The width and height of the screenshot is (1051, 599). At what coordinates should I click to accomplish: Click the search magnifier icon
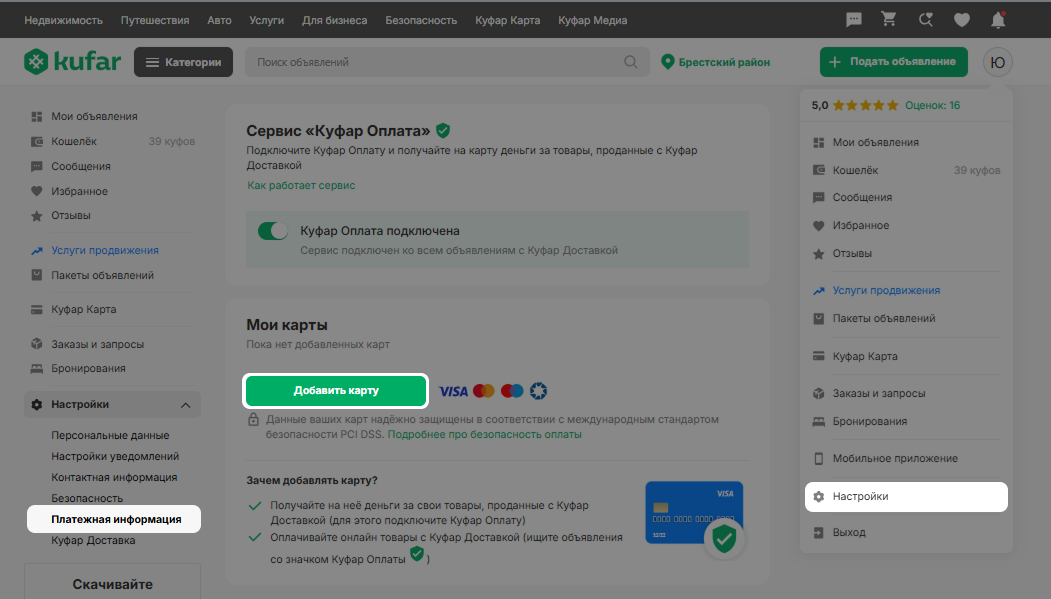coord(631,62)
